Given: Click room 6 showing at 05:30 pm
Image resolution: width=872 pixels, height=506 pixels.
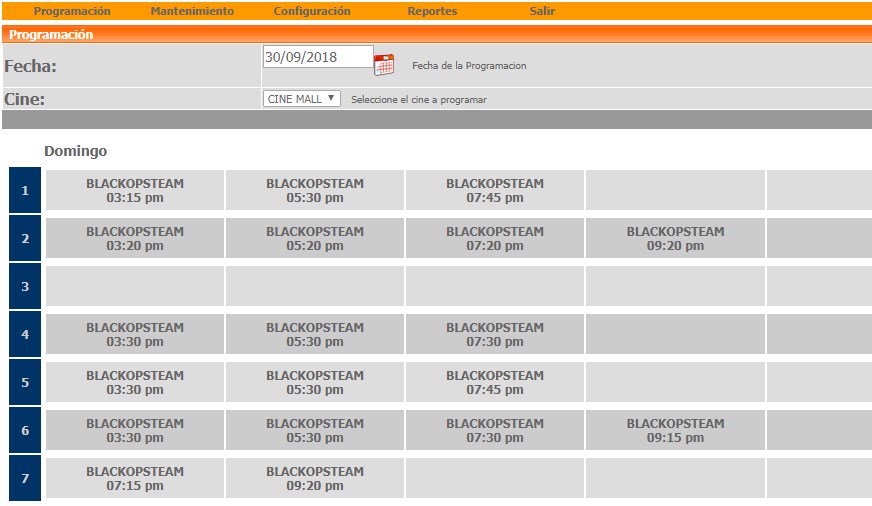Looking at the screenshot, I should [315, 430].
